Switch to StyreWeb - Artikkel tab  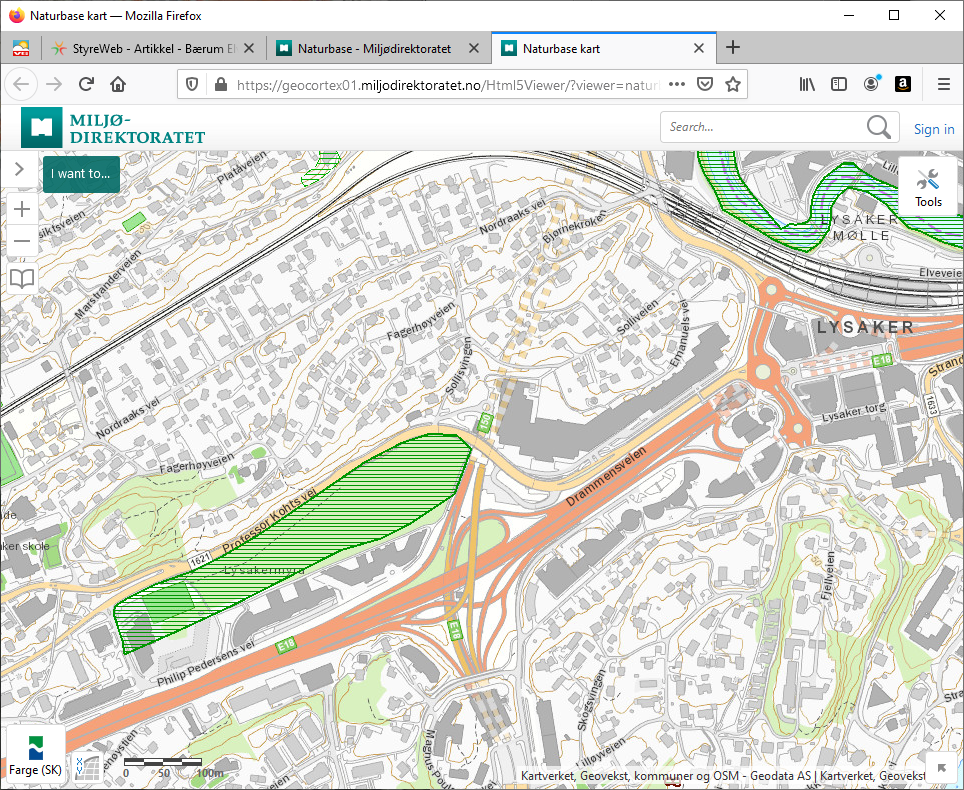click(x=150, y=47)
